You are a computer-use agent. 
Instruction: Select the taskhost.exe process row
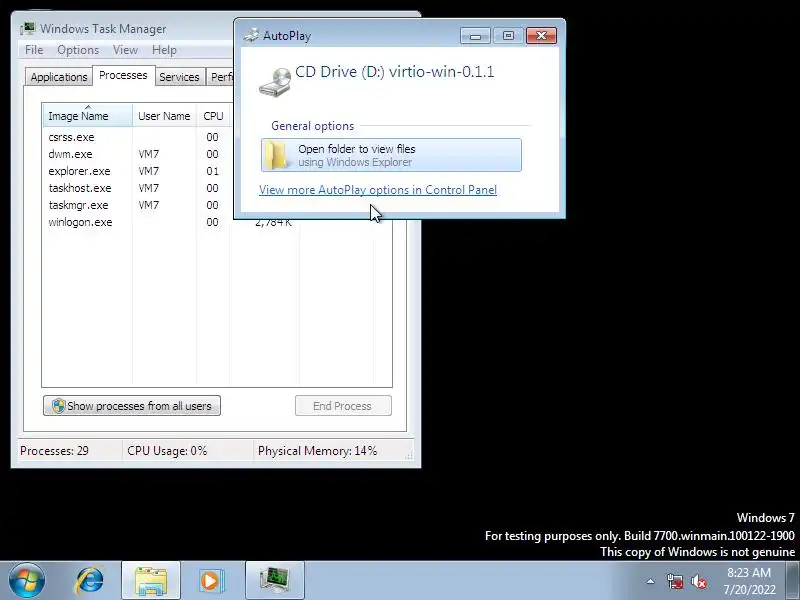click(x=138, y=188)
